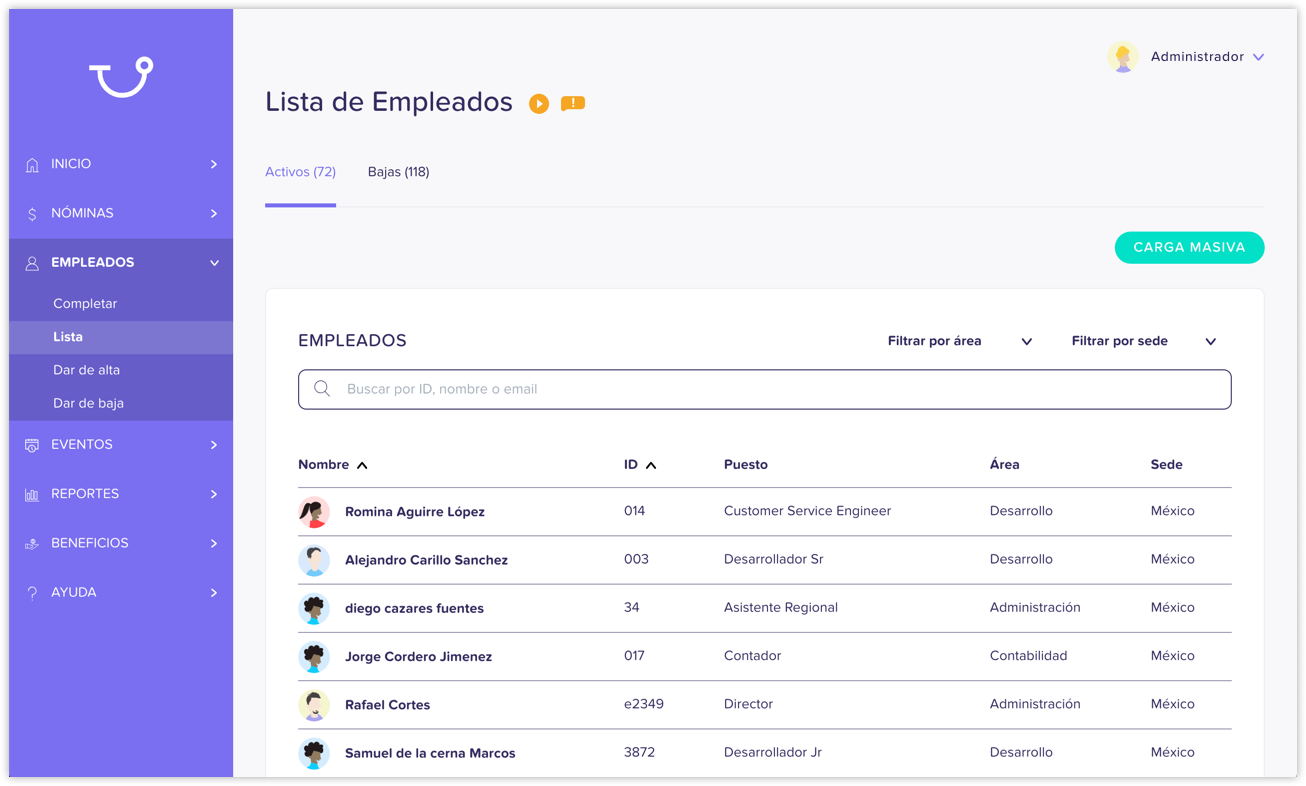Click the search by ID, name or email field
The height and width of the screenshot is (786, 1306).
pyautogui.click(x=764, y=389)
